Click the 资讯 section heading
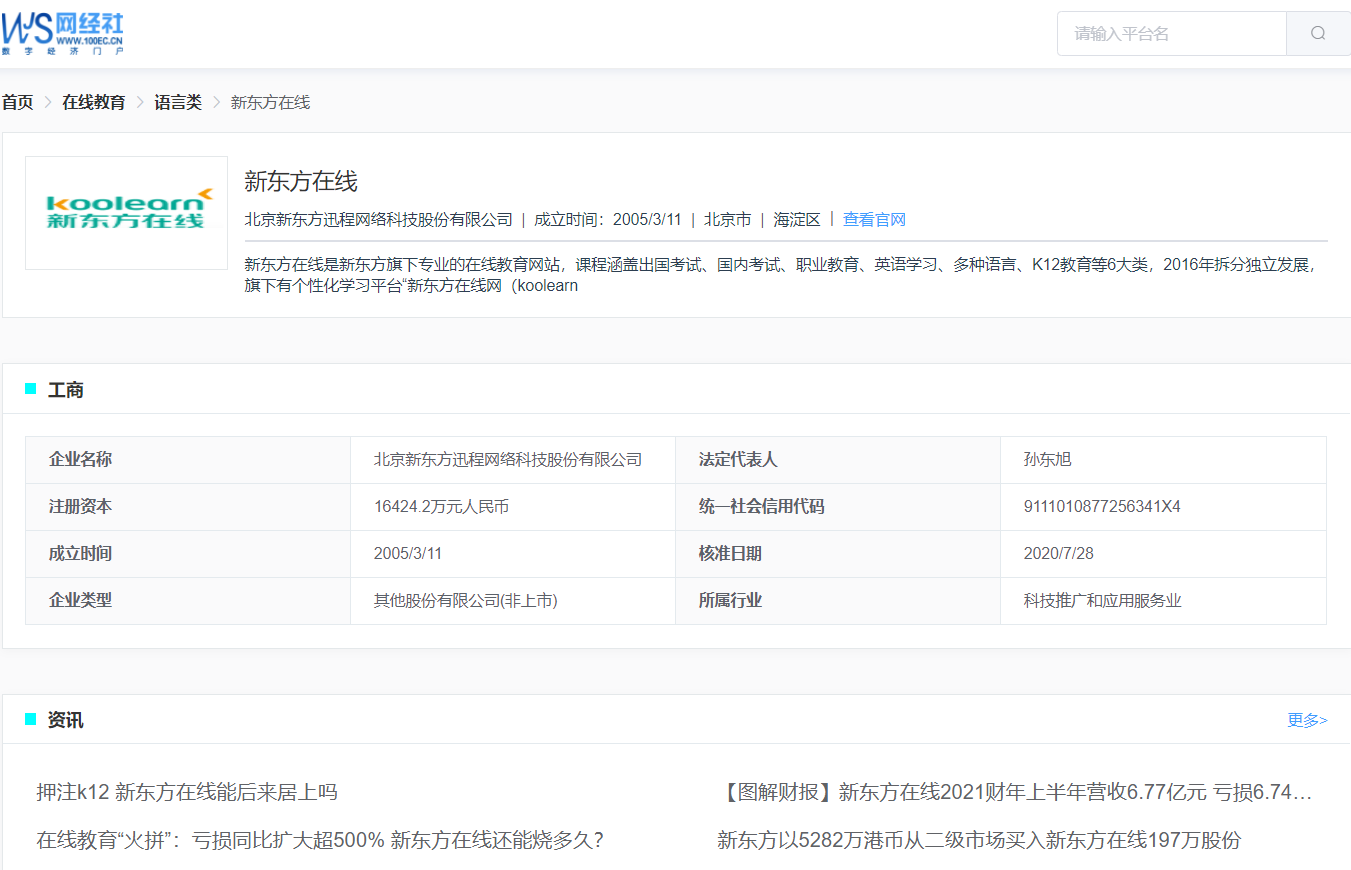 (x=66, y=720)
